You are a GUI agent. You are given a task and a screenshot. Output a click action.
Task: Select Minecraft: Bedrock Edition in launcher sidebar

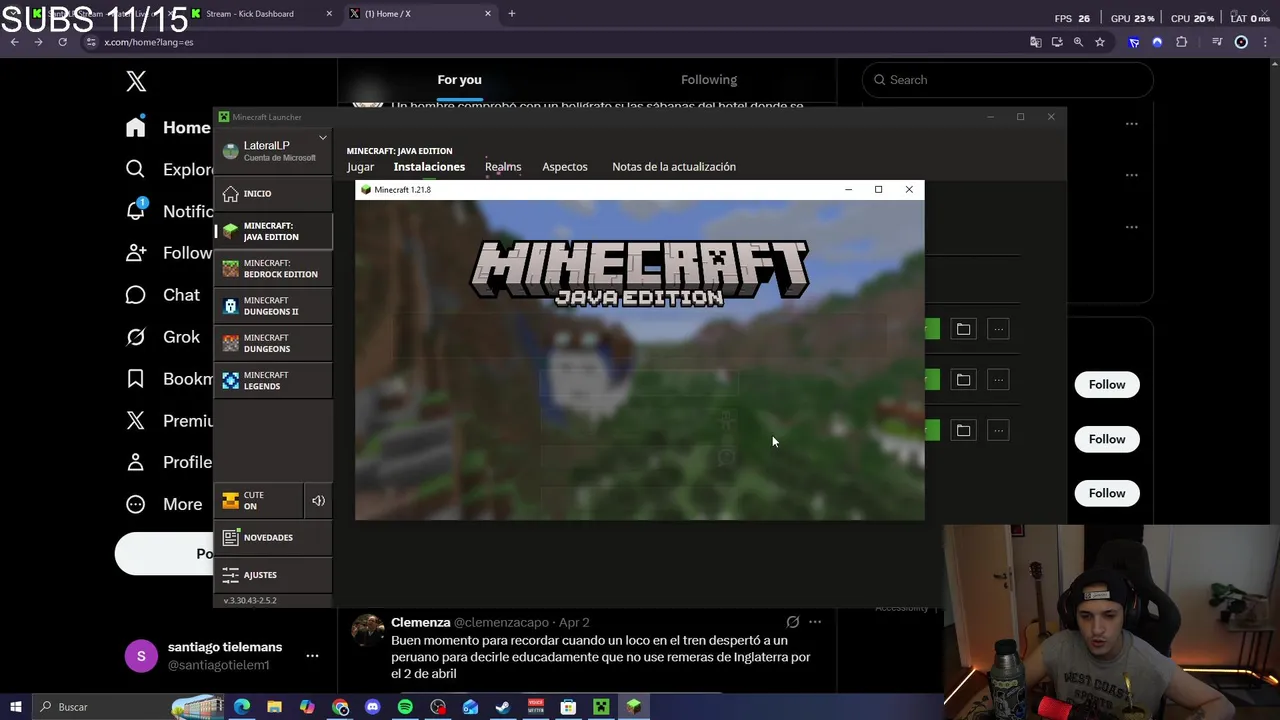[x=273, y=269]
